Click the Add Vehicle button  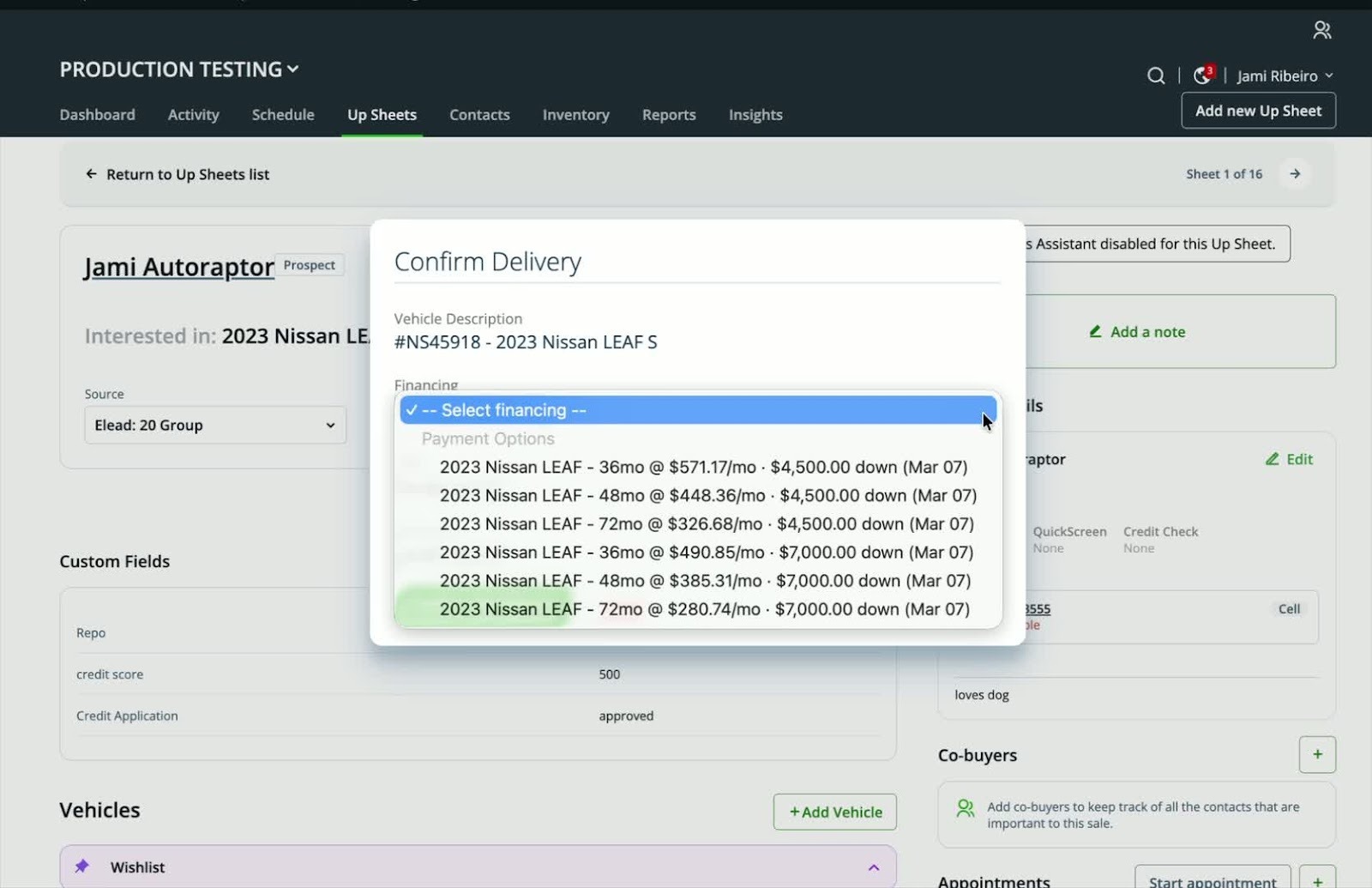click(834, 812)
